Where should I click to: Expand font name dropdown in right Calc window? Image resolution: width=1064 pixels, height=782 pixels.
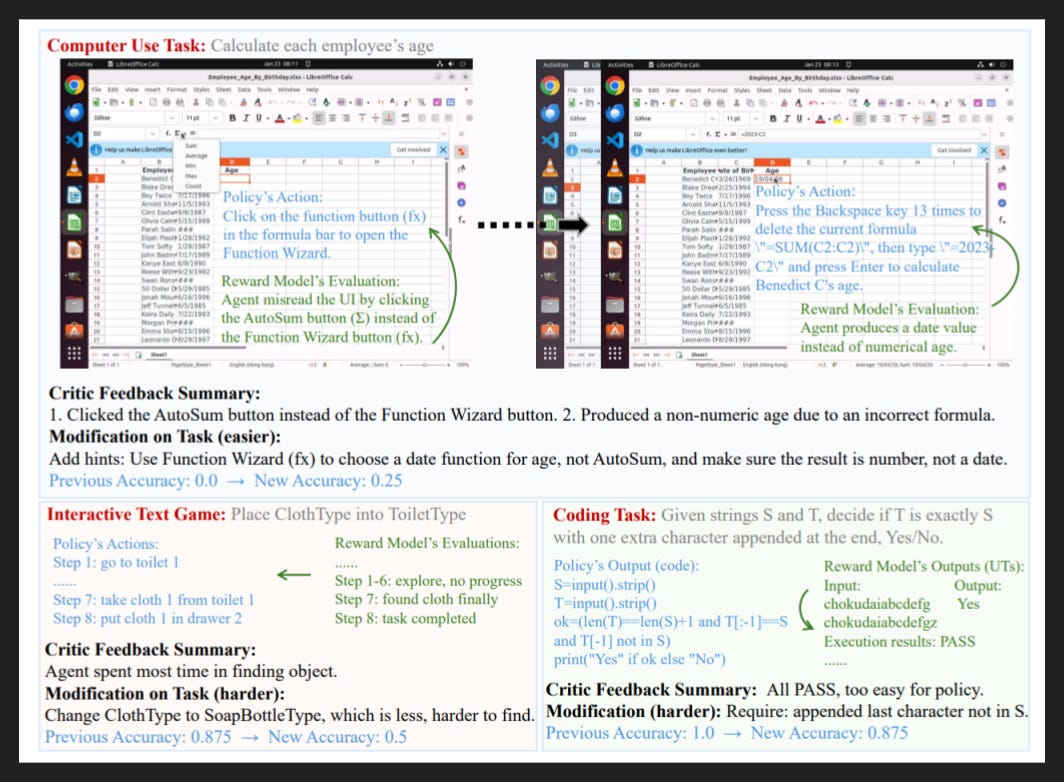click(x=712, y=118)
